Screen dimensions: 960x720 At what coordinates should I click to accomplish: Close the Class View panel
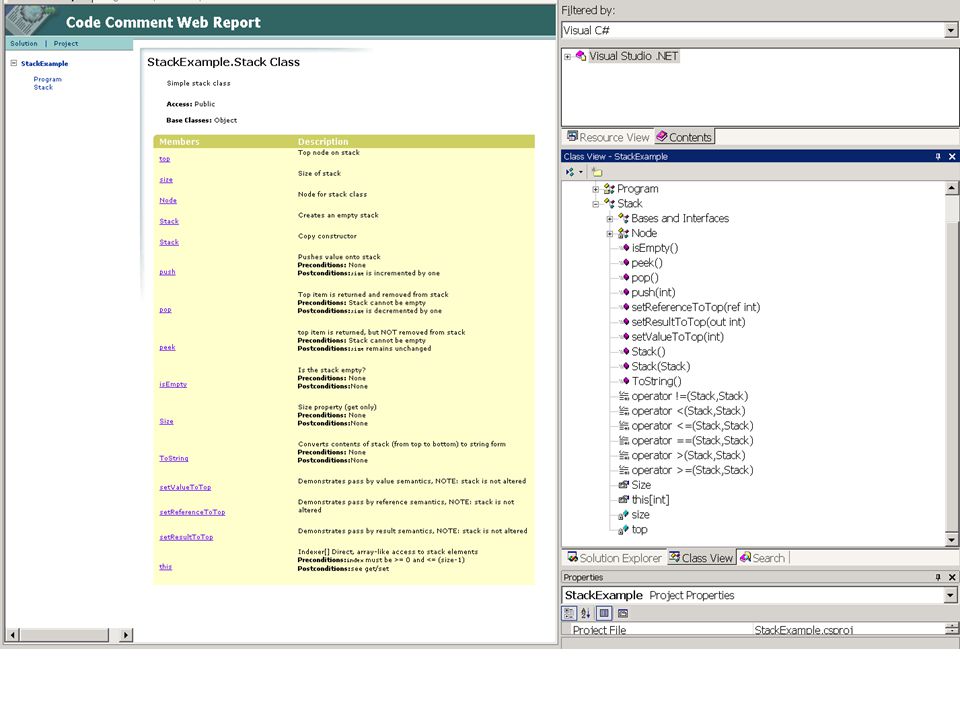coord(952,157)
